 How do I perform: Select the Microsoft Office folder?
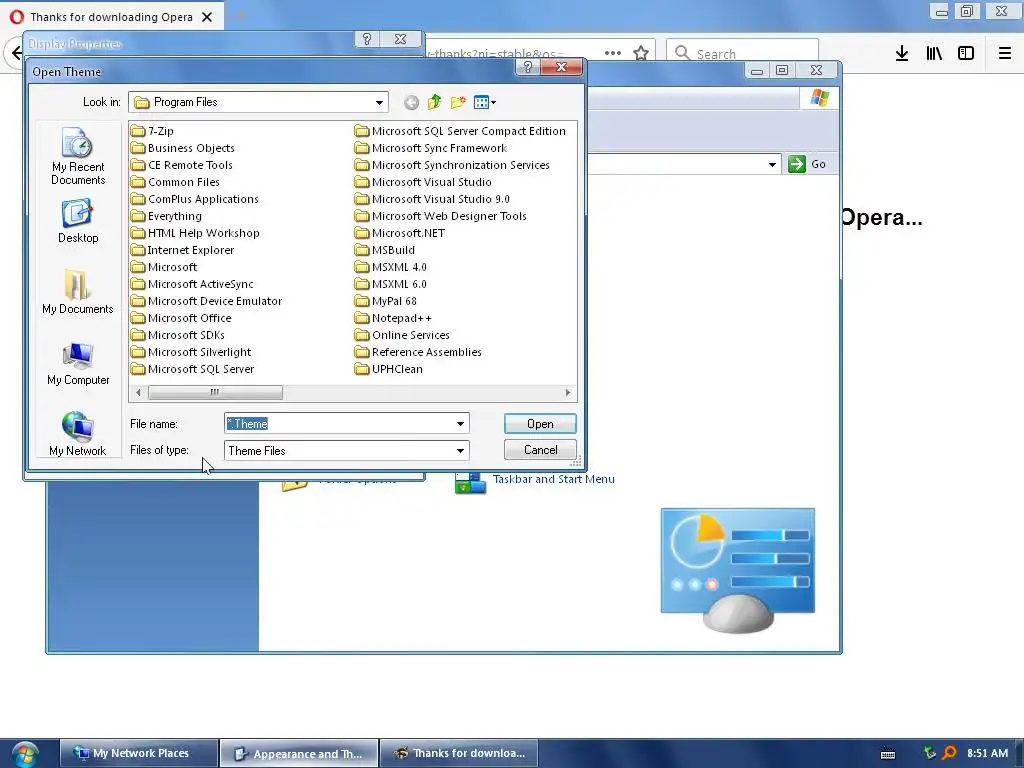pos(181,318)
